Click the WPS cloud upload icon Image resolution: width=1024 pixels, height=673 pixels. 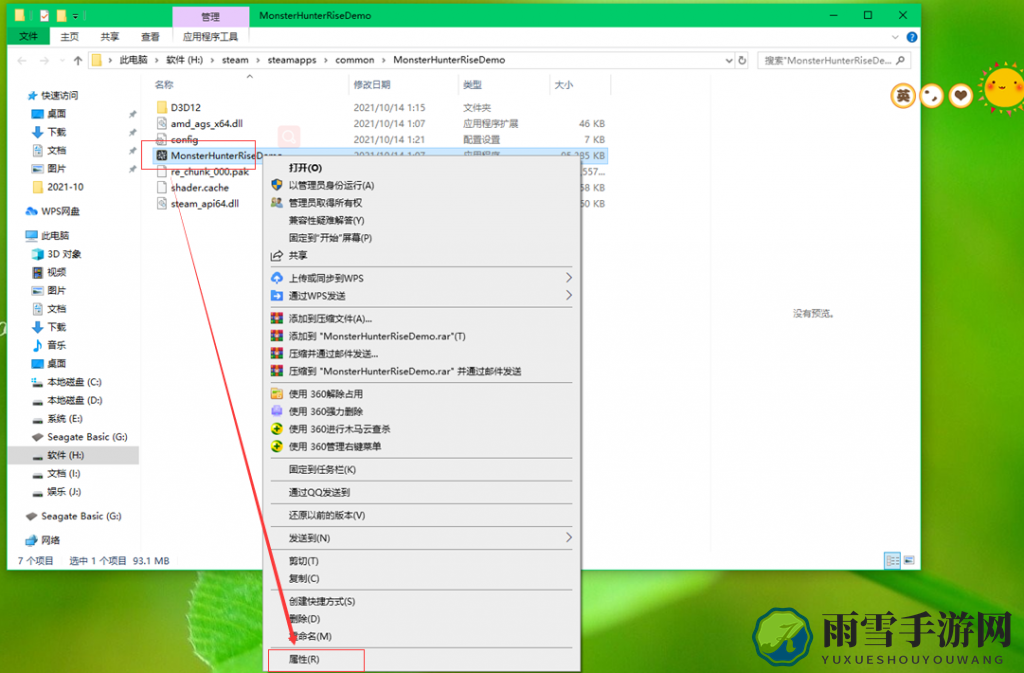(277, 278)
